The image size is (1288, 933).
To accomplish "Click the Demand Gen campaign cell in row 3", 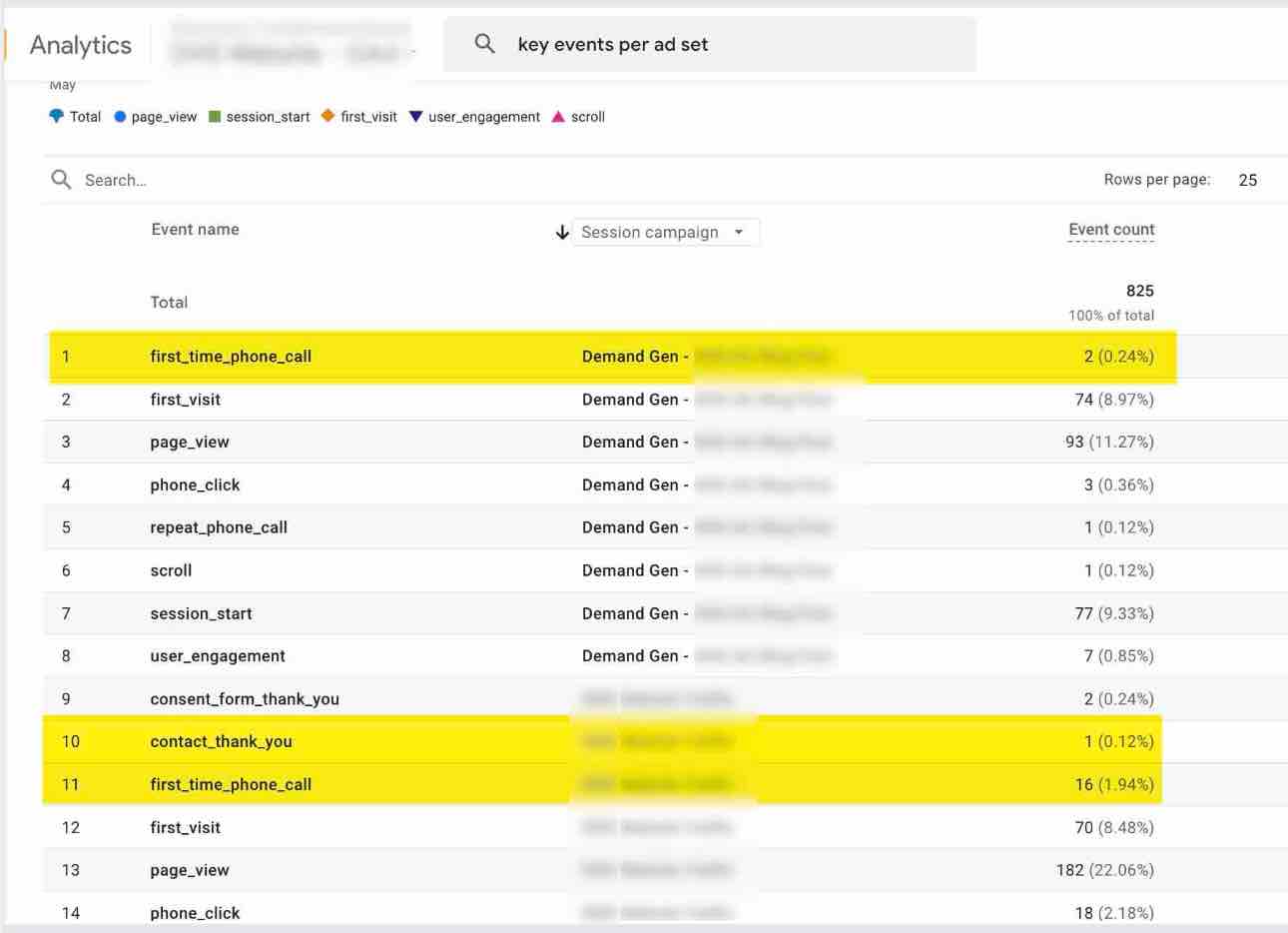I will (707, 442).
